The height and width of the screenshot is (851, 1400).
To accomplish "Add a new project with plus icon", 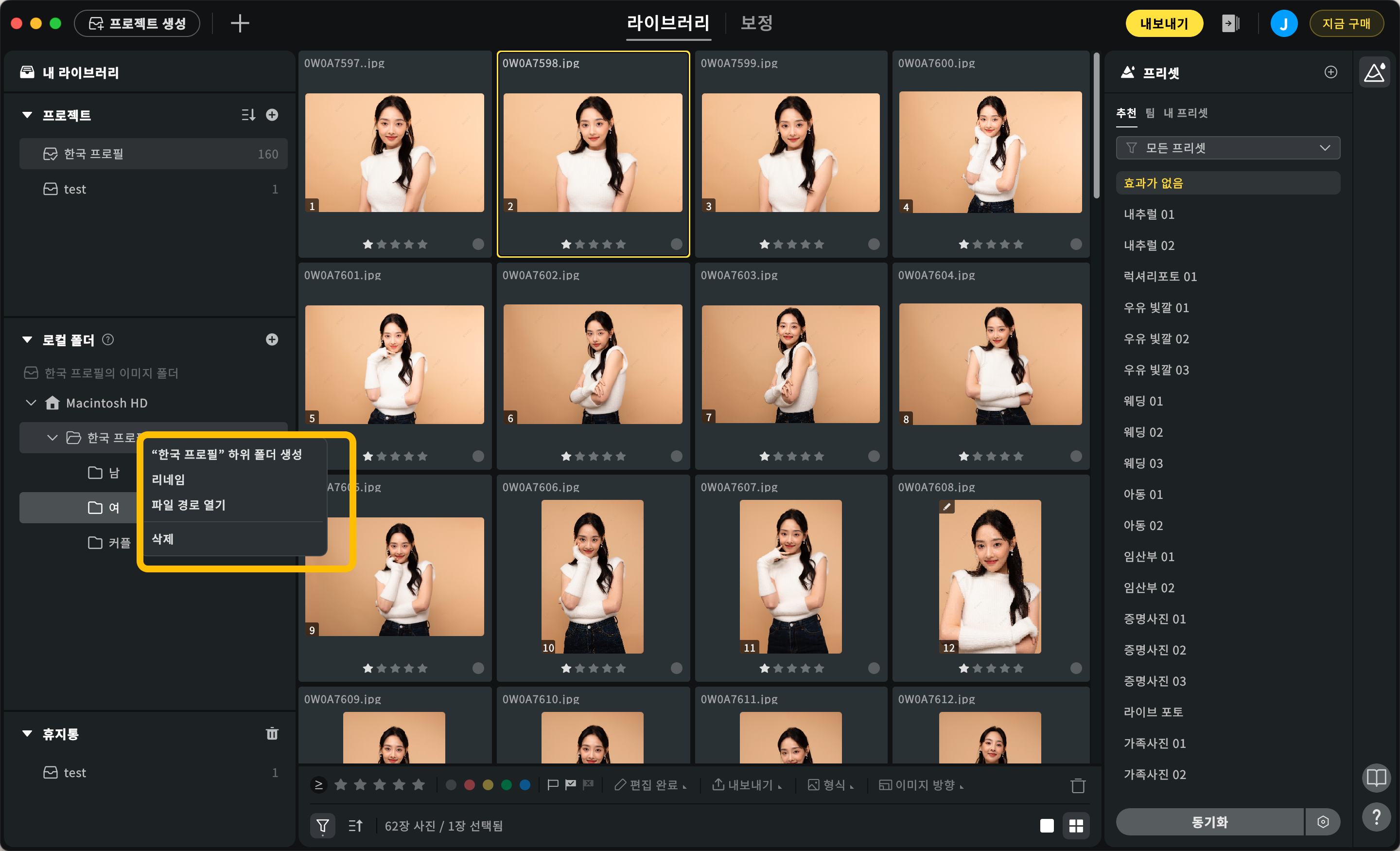I will tap(272, 115).
